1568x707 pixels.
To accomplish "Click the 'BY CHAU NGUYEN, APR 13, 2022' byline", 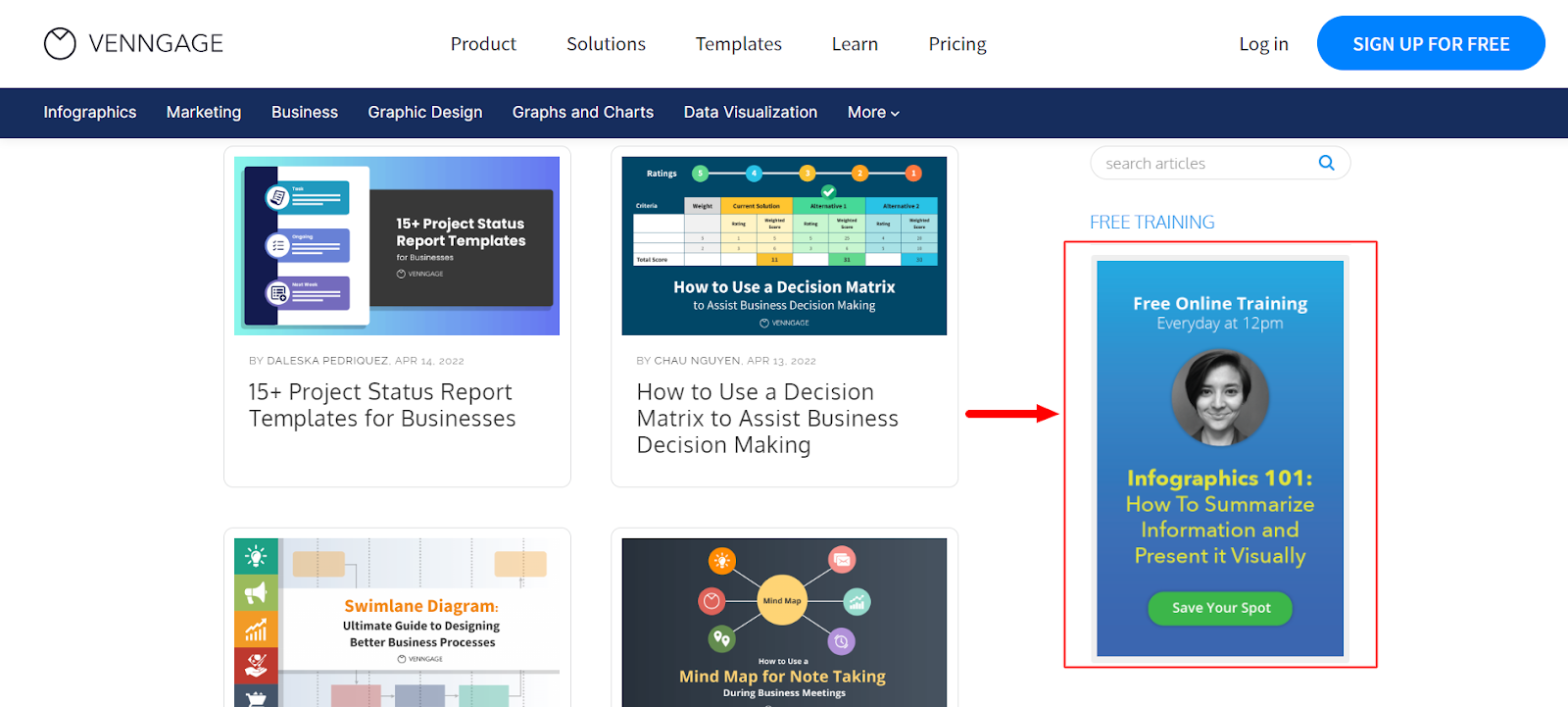I will point(726,361).
